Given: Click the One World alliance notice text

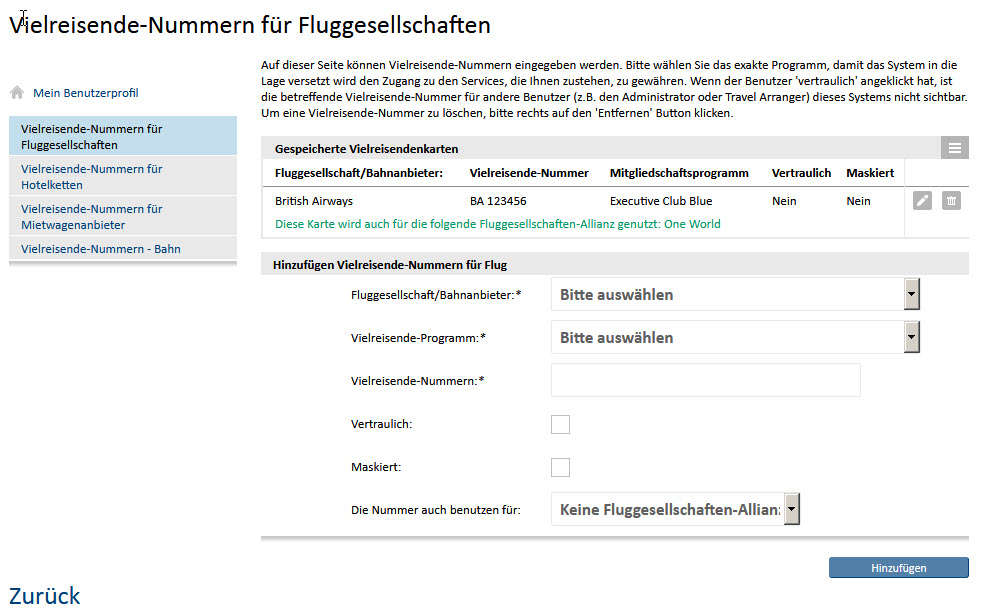Looking at the screenshot, I should click(498, 224).
